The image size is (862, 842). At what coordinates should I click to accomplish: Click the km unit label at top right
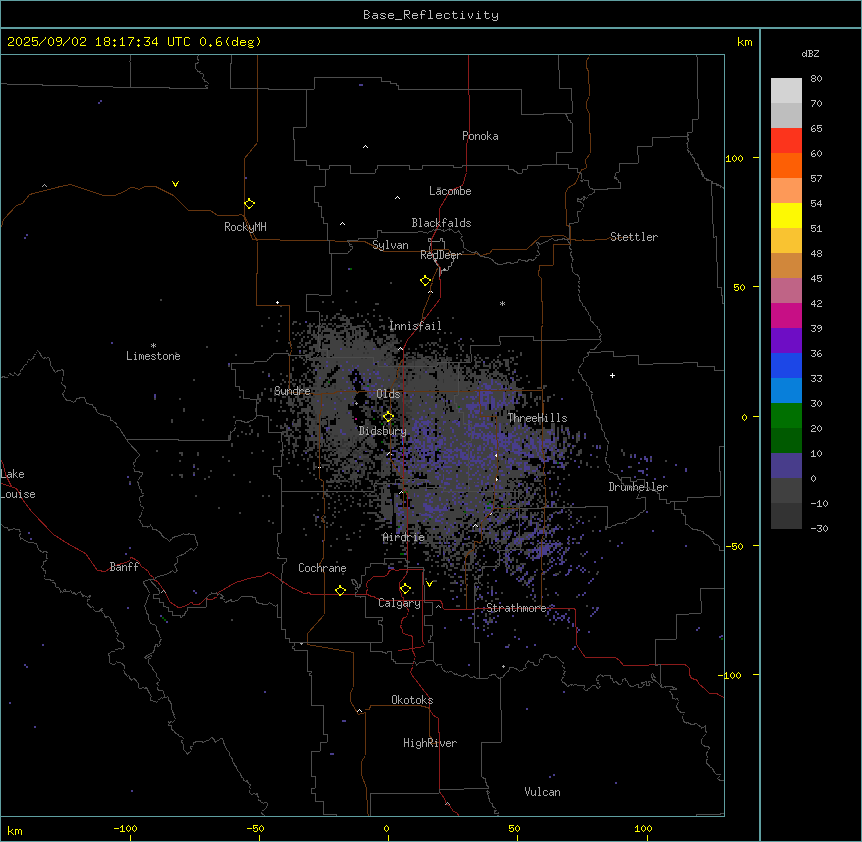click(744, 42)
